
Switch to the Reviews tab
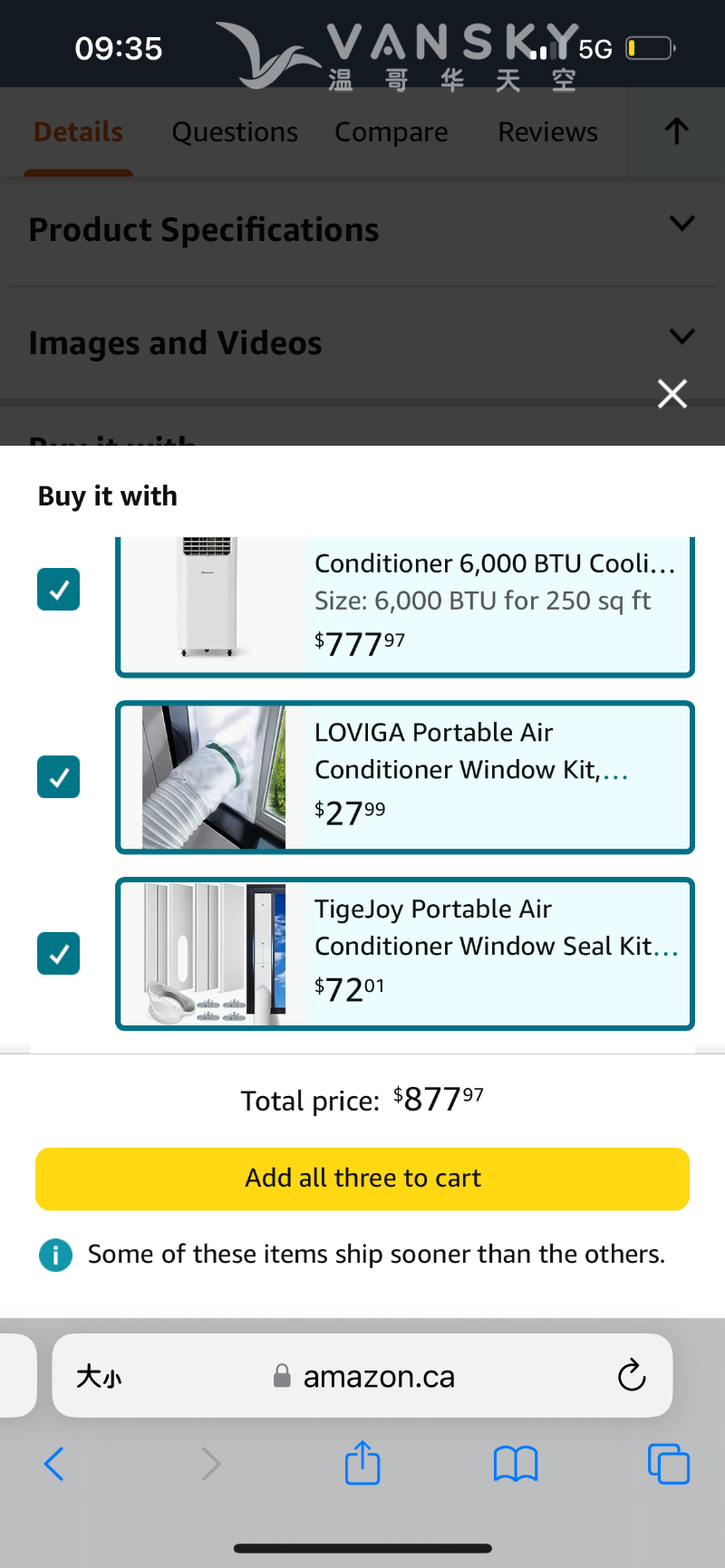[x=547, y=132]
